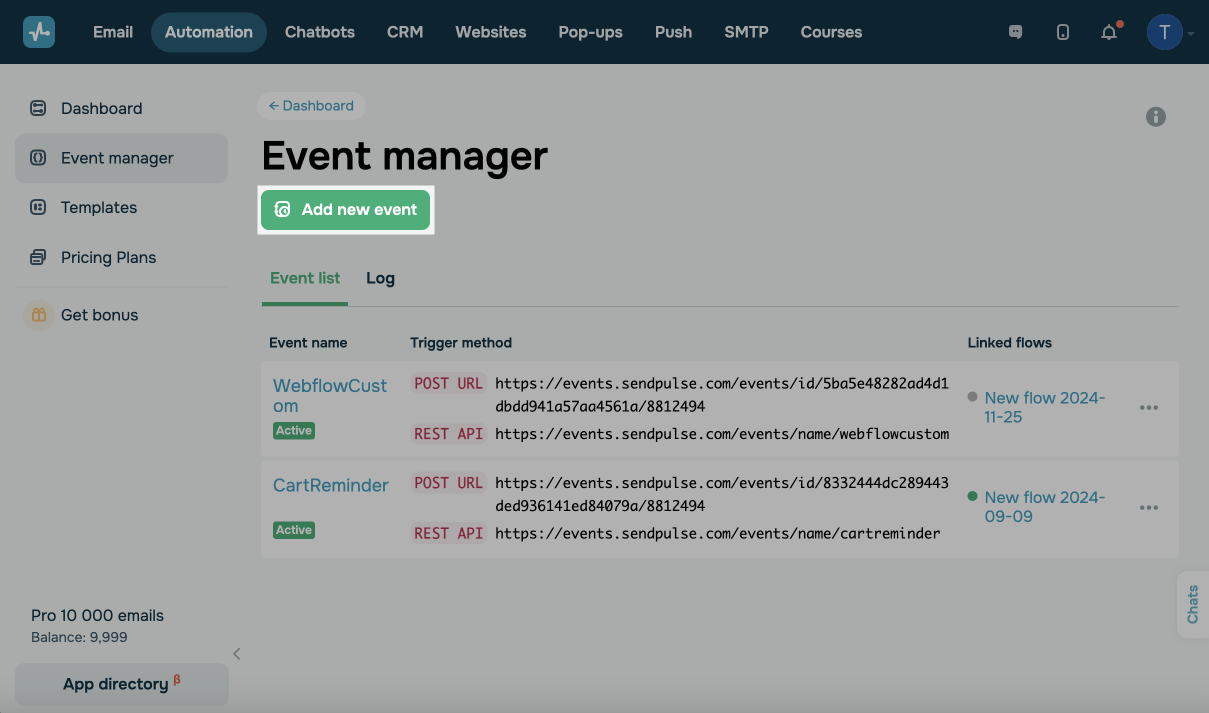Click the Get bonus gift icon

click(x=38, y=315)
